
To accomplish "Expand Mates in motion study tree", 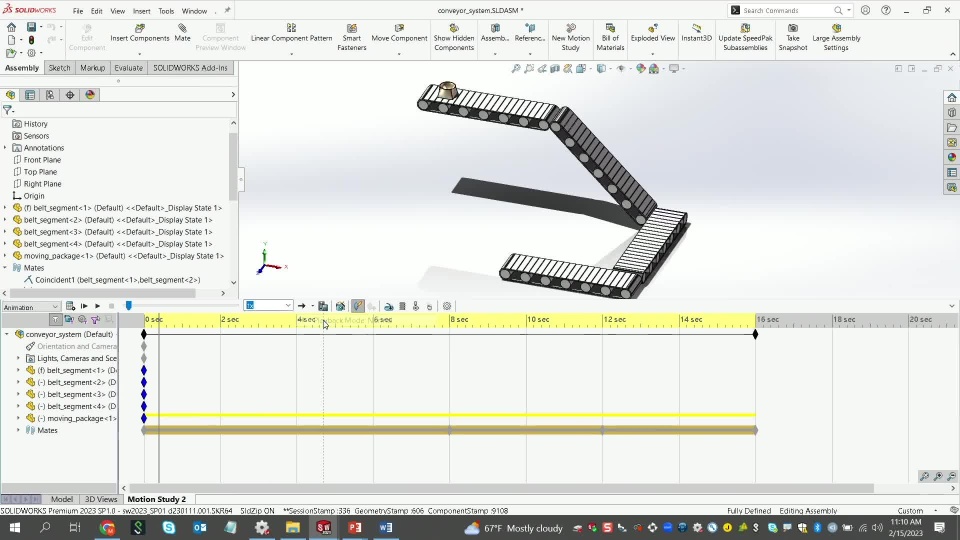I will [18, 430].
